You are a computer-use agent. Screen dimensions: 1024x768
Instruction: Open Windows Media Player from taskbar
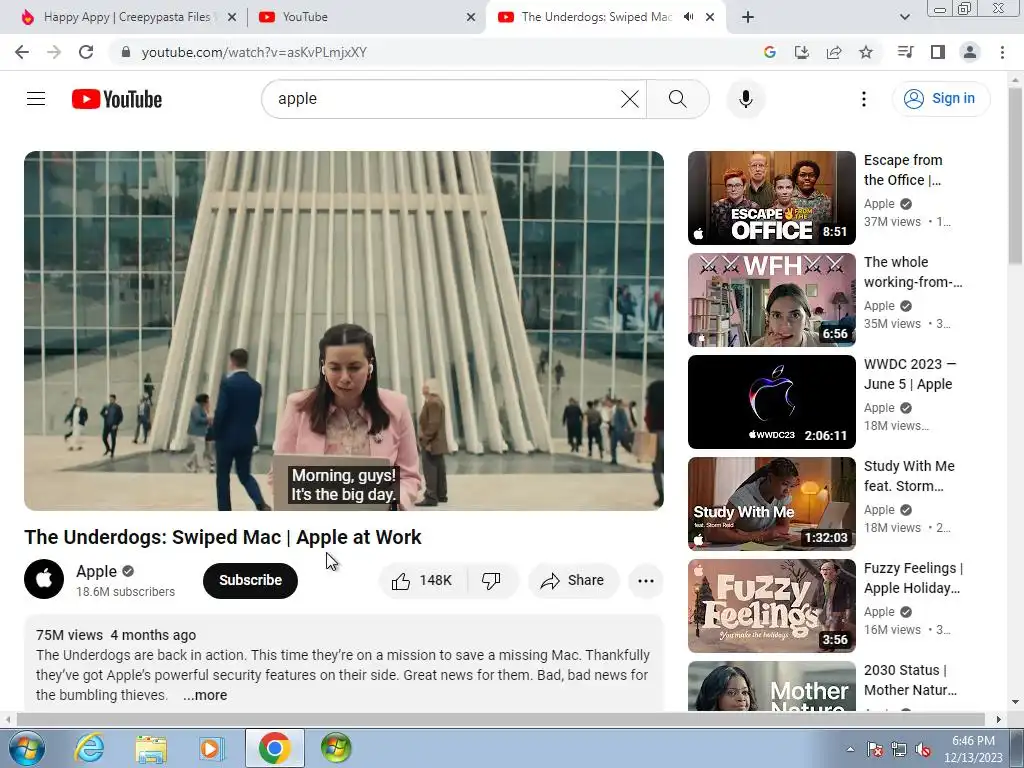click(x=211, y=748)
